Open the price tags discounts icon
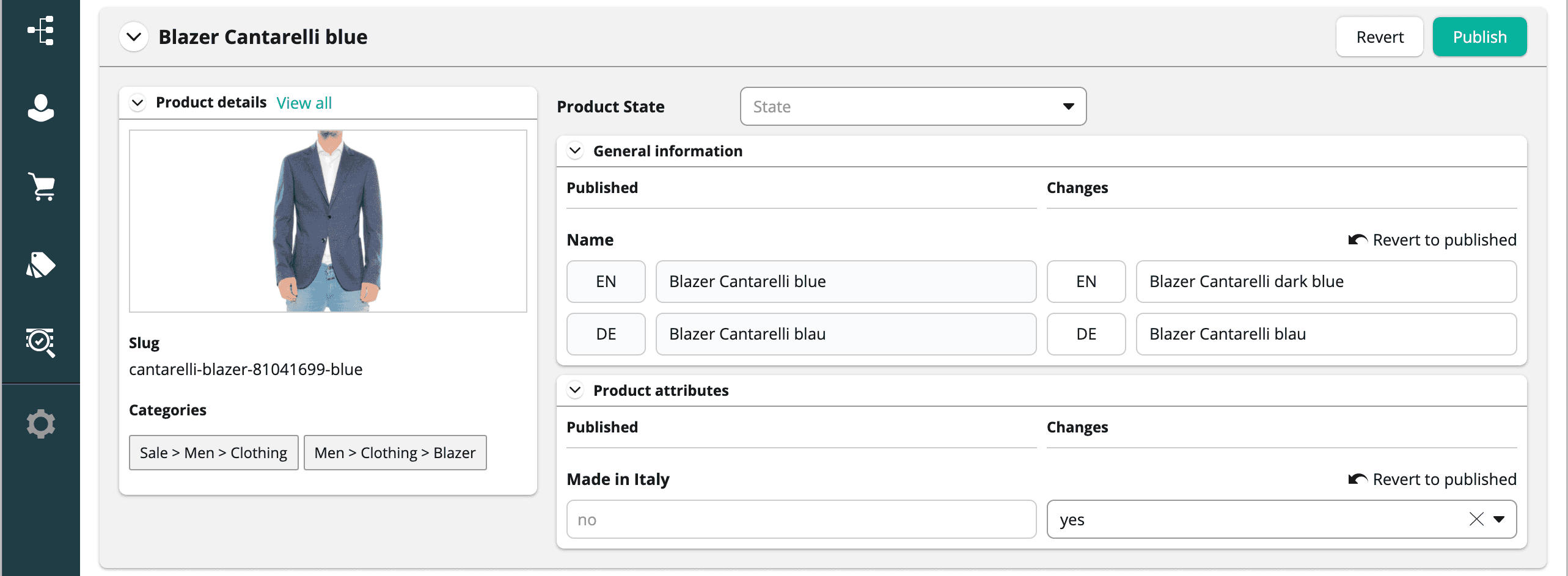The width and height of the screenshot is (1568, 576). pyautogui.click(x=40, y=264)
